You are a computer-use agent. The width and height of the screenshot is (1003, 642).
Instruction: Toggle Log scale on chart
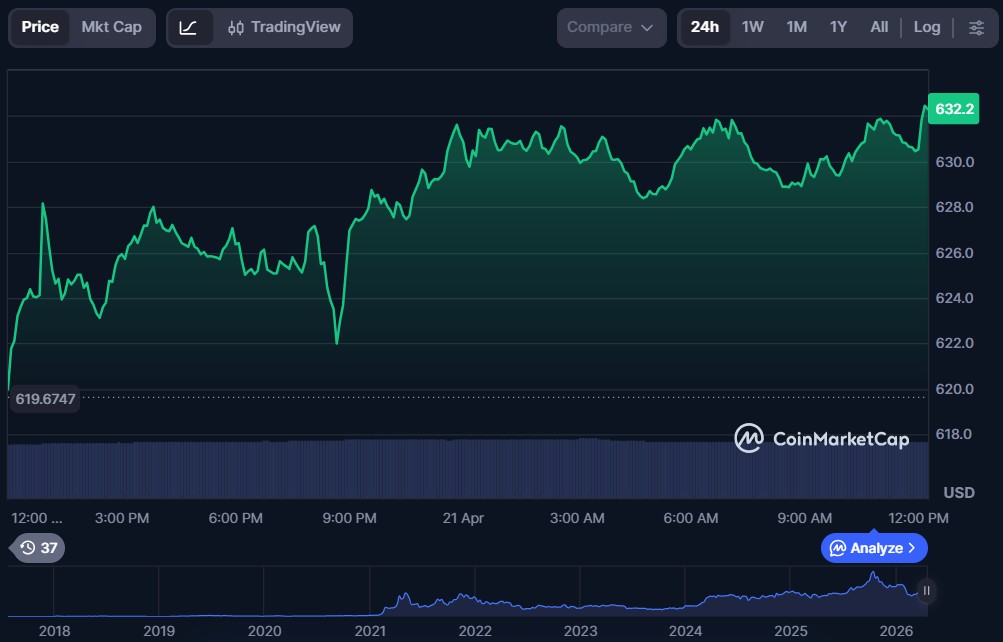(926, 27)
